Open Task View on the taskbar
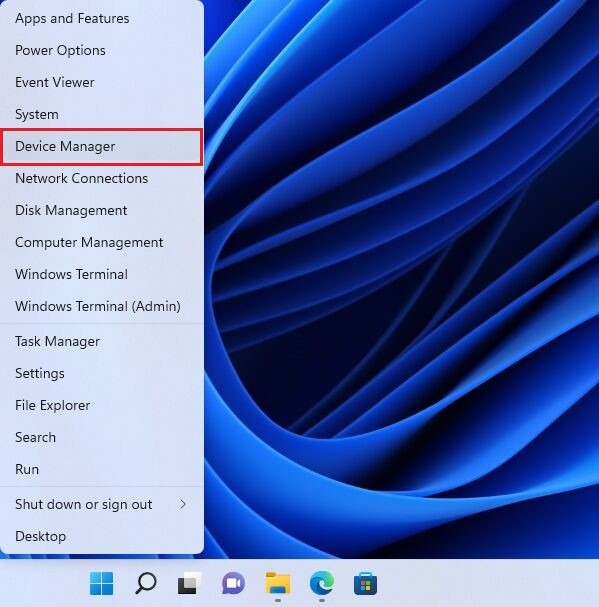Image resolution: width=599 pixels, height=607 pixels. pyautogui.click(x=189, y=583)
